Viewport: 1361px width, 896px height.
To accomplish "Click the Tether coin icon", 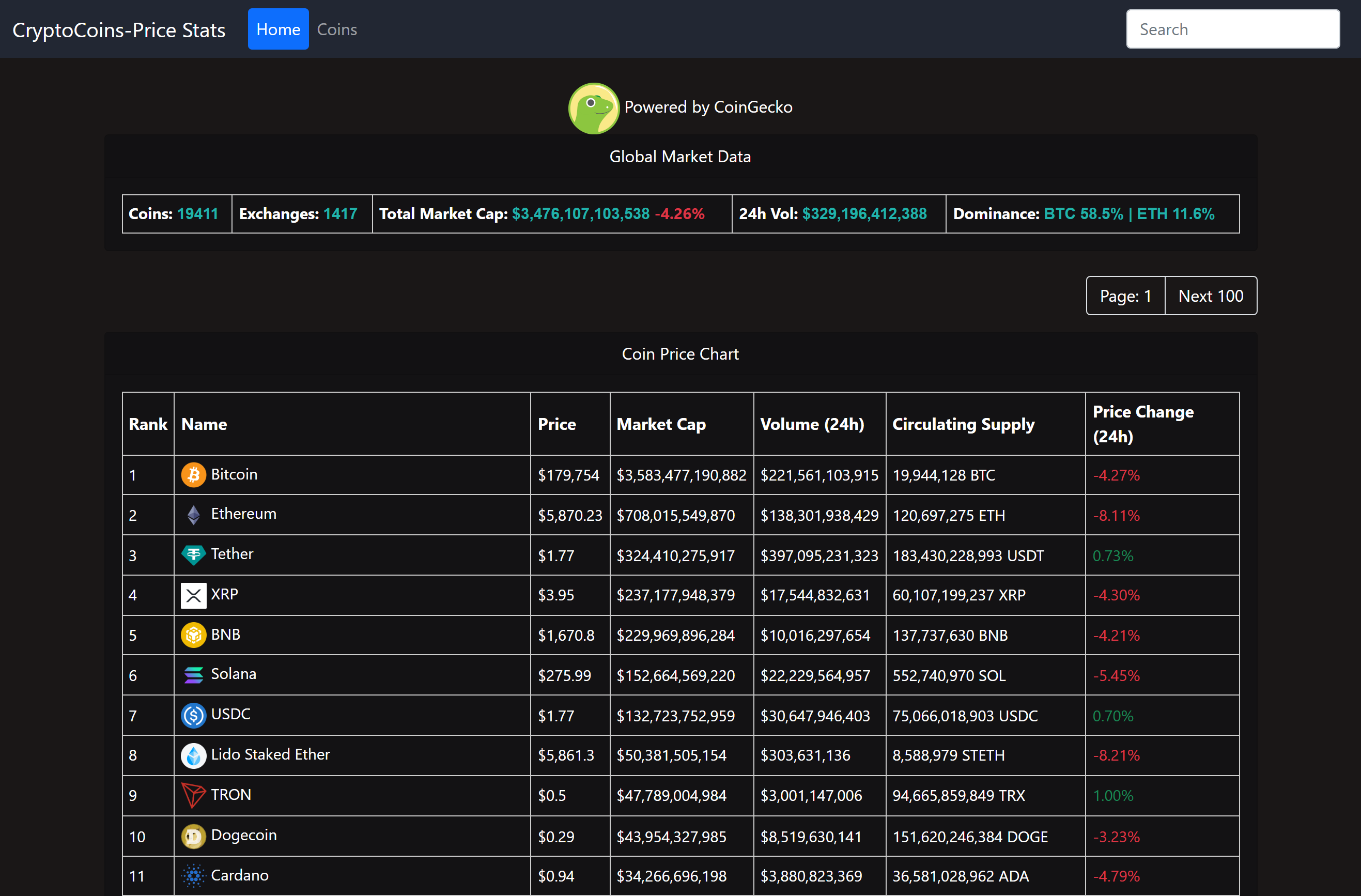I will 193,554.
